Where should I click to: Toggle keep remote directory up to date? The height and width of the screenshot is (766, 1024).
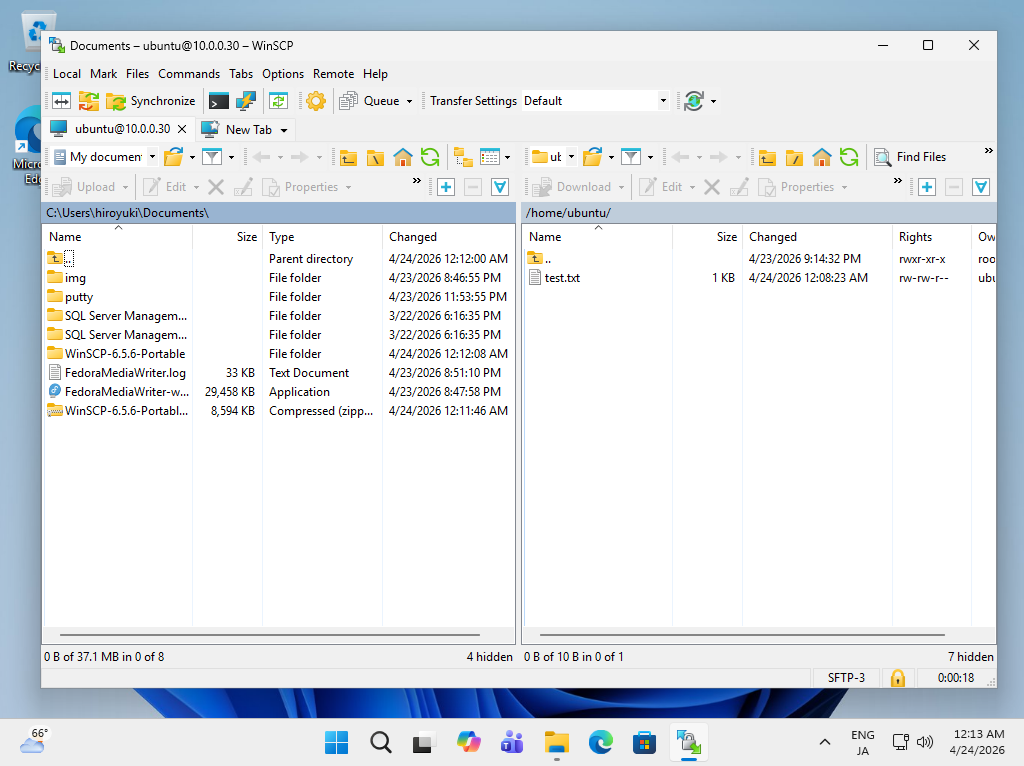[x=279, y=101]
